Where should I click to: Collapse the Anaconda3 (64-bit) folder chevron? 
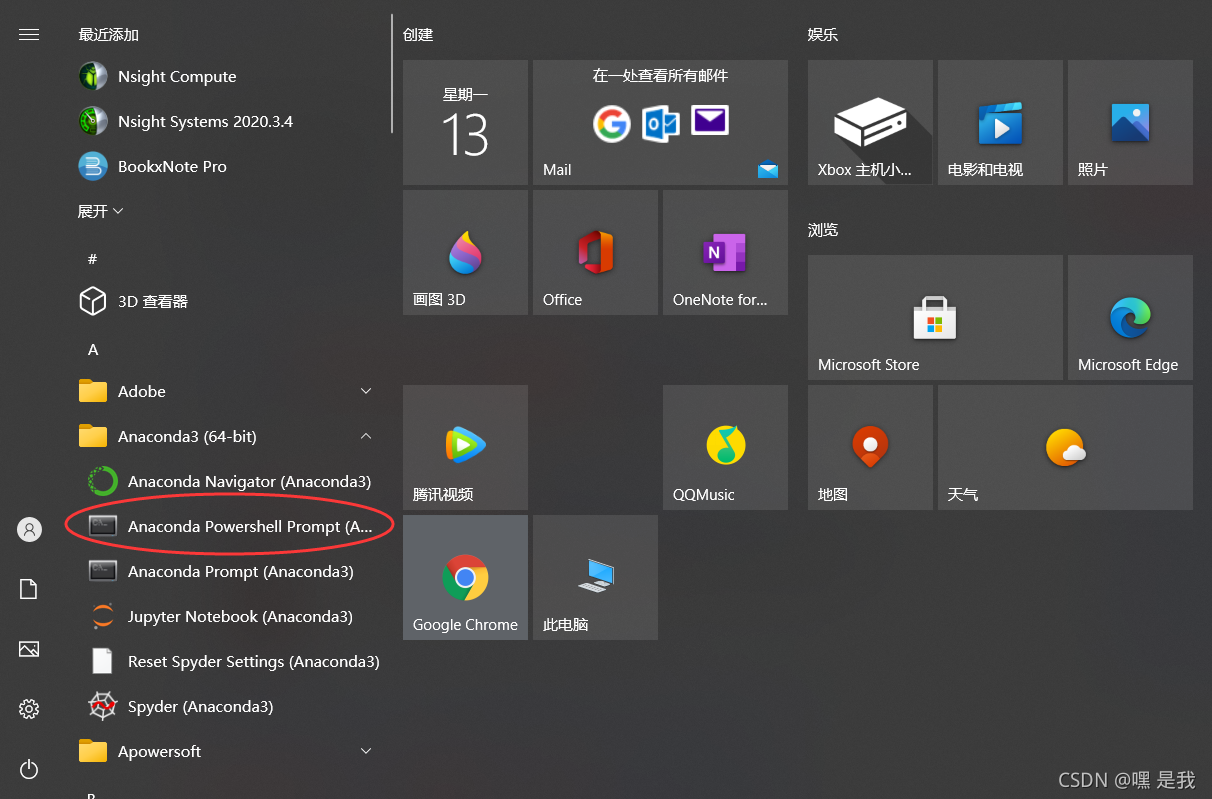coord(366,436)
